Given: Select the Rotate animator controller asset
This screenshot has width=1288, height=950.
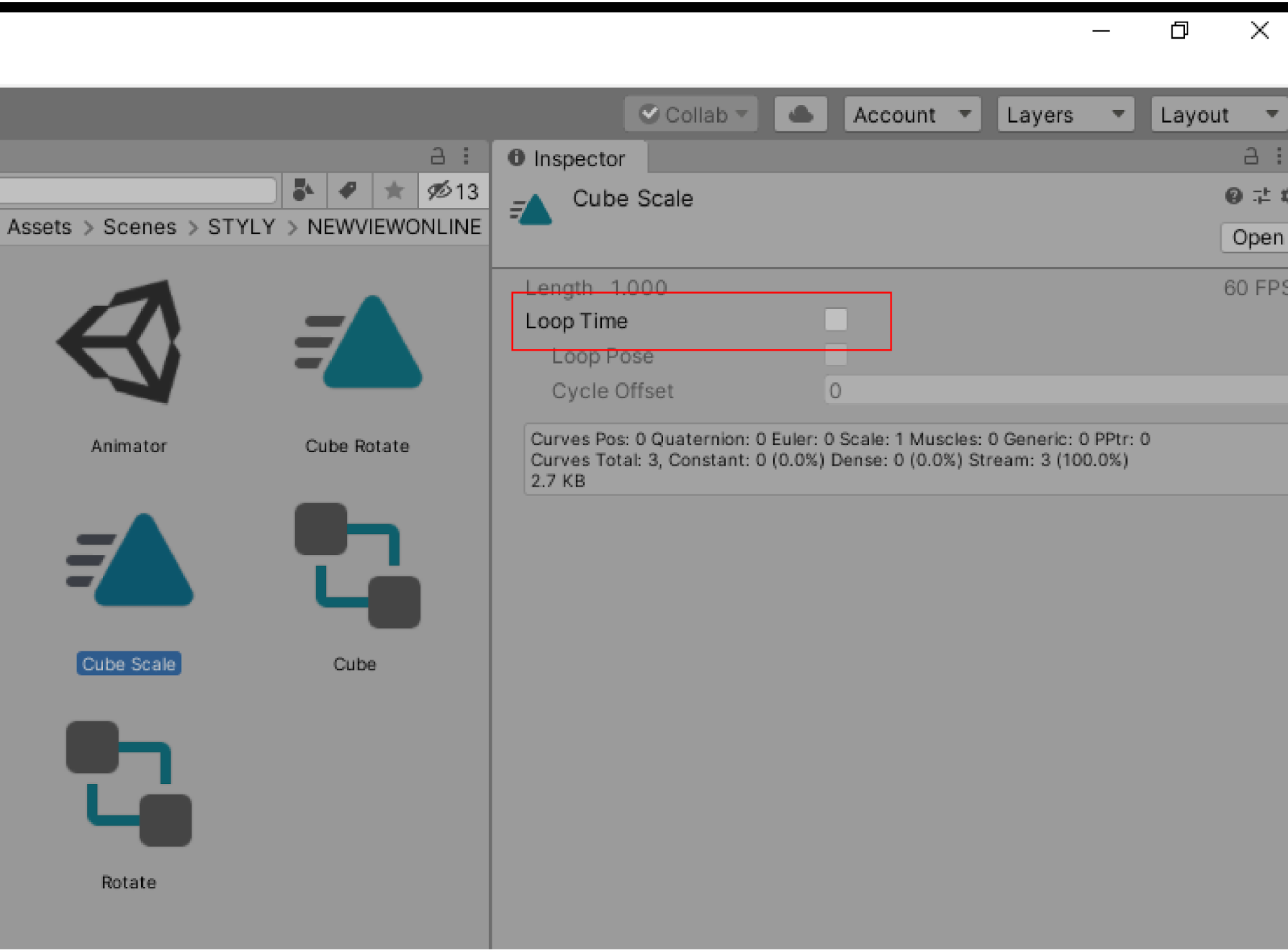Looking at the screenshot, I should pyautogui.click(x=129, y=784).
